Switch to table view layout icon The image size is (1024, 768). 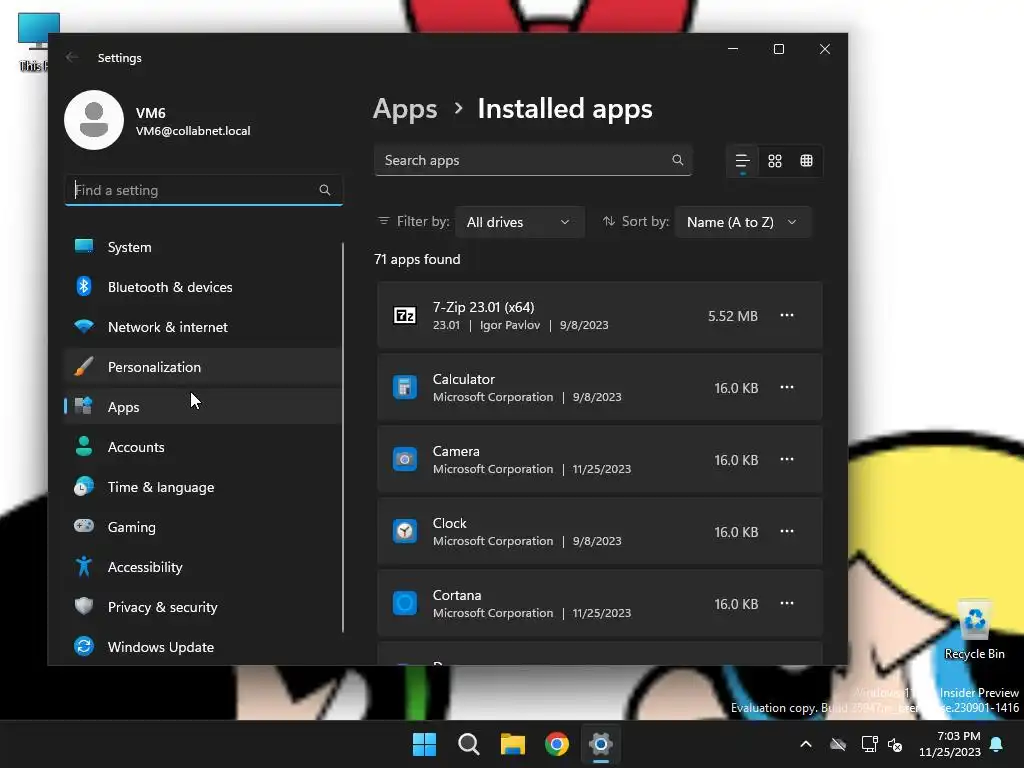tap(807, 161)
